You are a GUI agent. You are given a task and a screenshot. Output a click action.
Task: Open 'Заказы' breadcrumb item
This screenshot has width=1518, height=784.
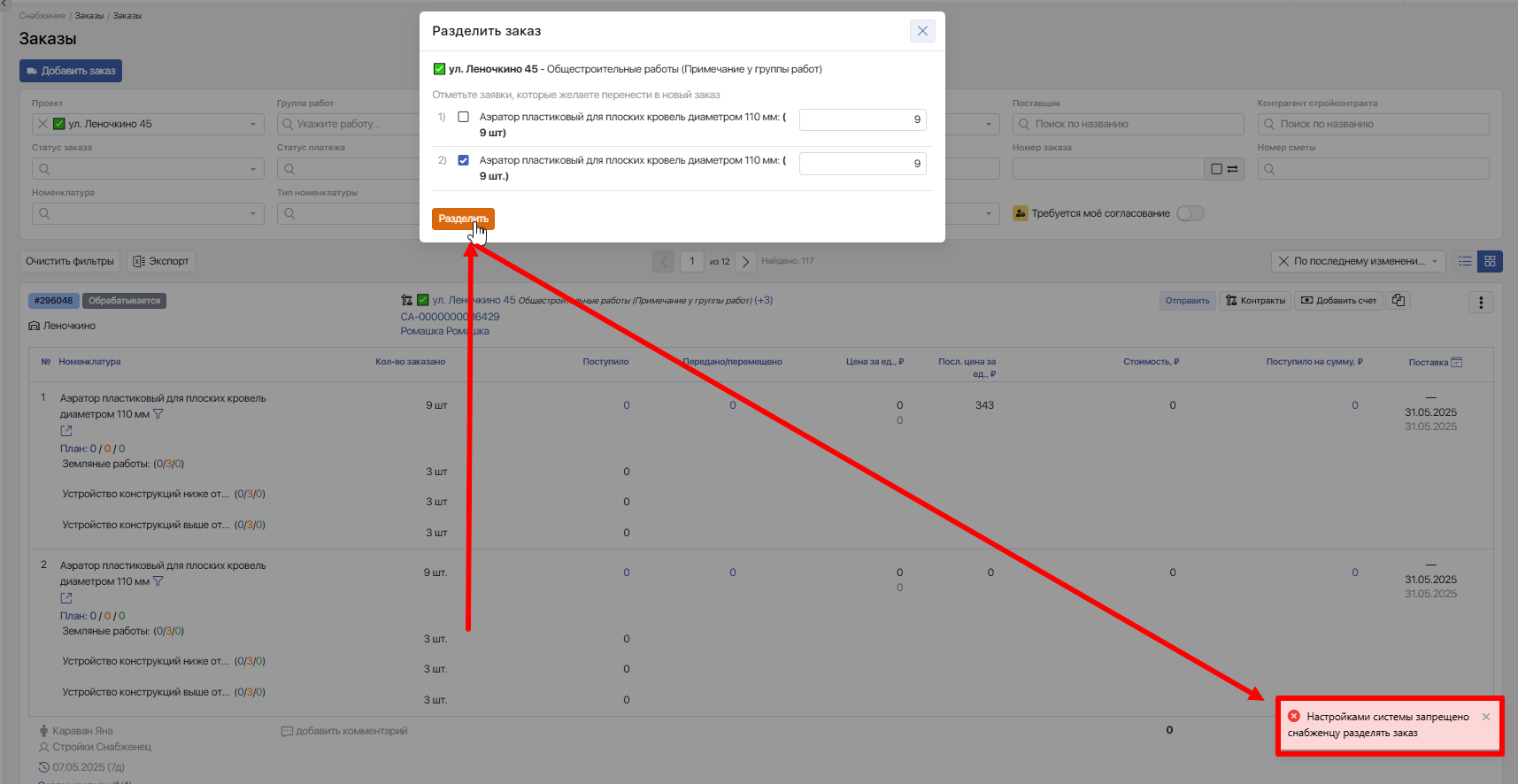(89, 16)
